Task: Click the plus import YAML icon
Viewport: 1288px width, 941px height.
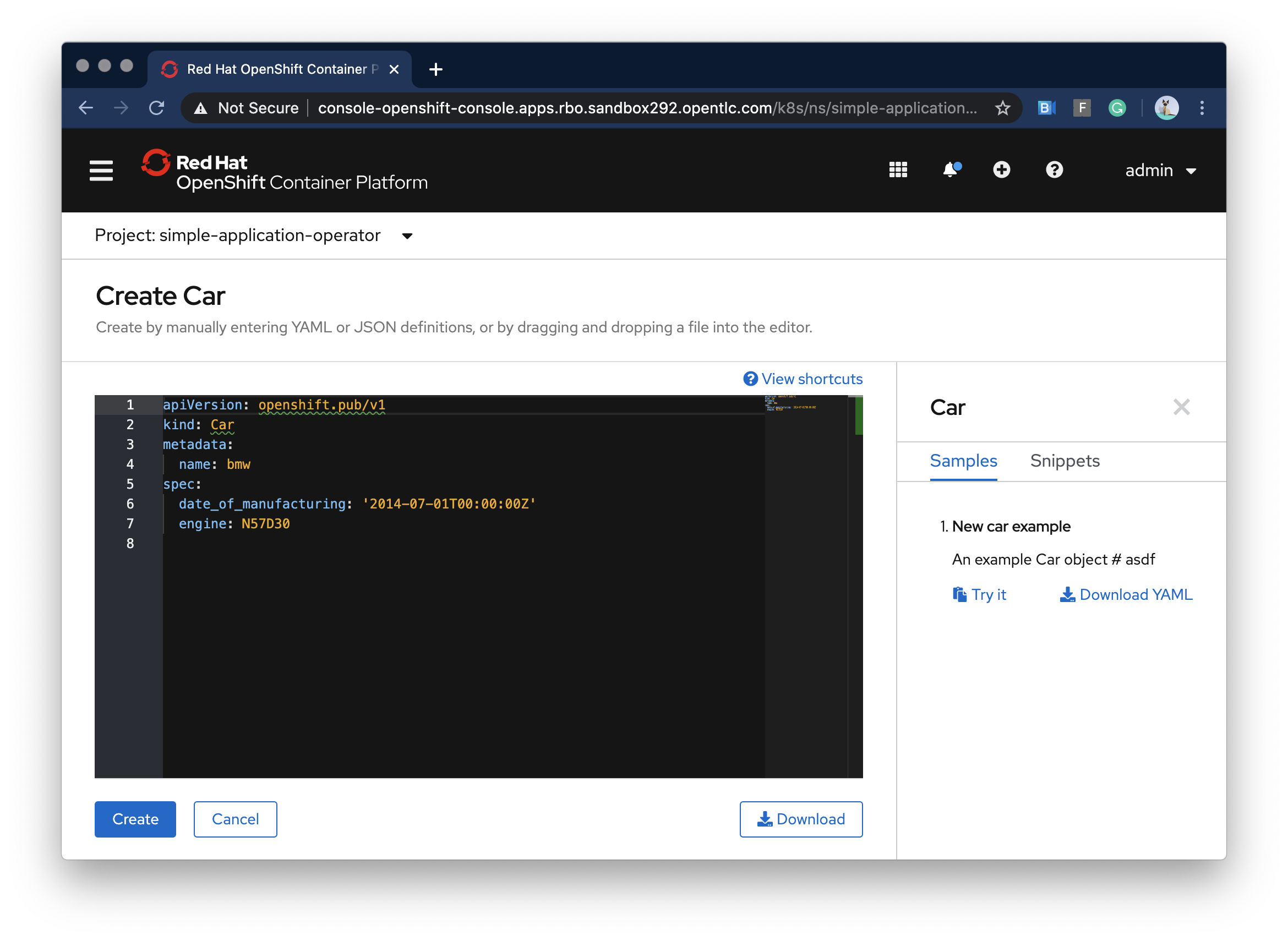Action: click(x=1001, y=169)
